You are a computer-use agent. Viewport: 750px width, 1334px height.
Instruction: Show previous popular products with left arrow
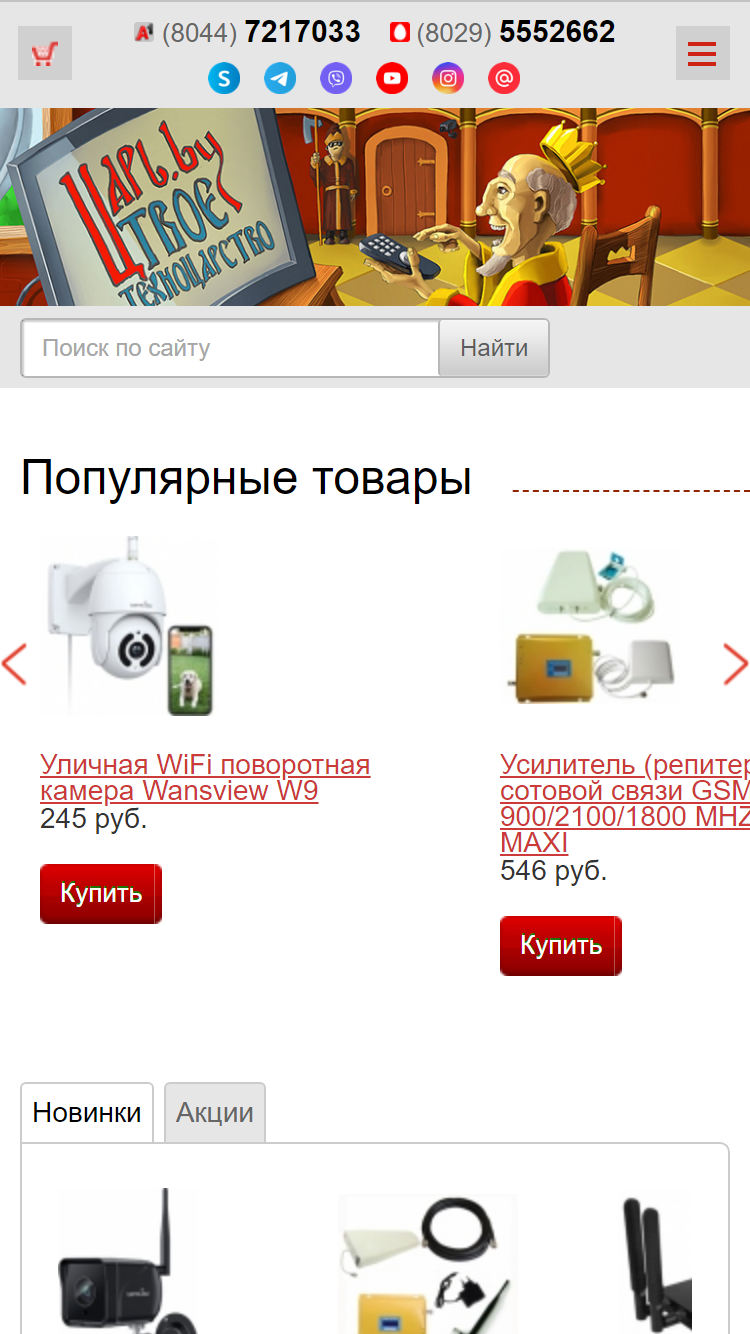point(14,665)
